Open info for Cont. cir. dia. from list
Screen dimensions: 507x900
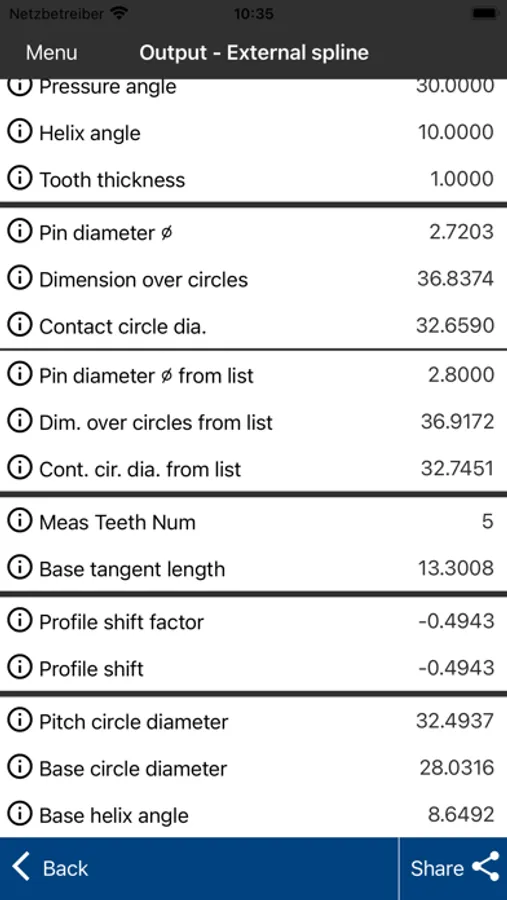[x=20, y=468]
